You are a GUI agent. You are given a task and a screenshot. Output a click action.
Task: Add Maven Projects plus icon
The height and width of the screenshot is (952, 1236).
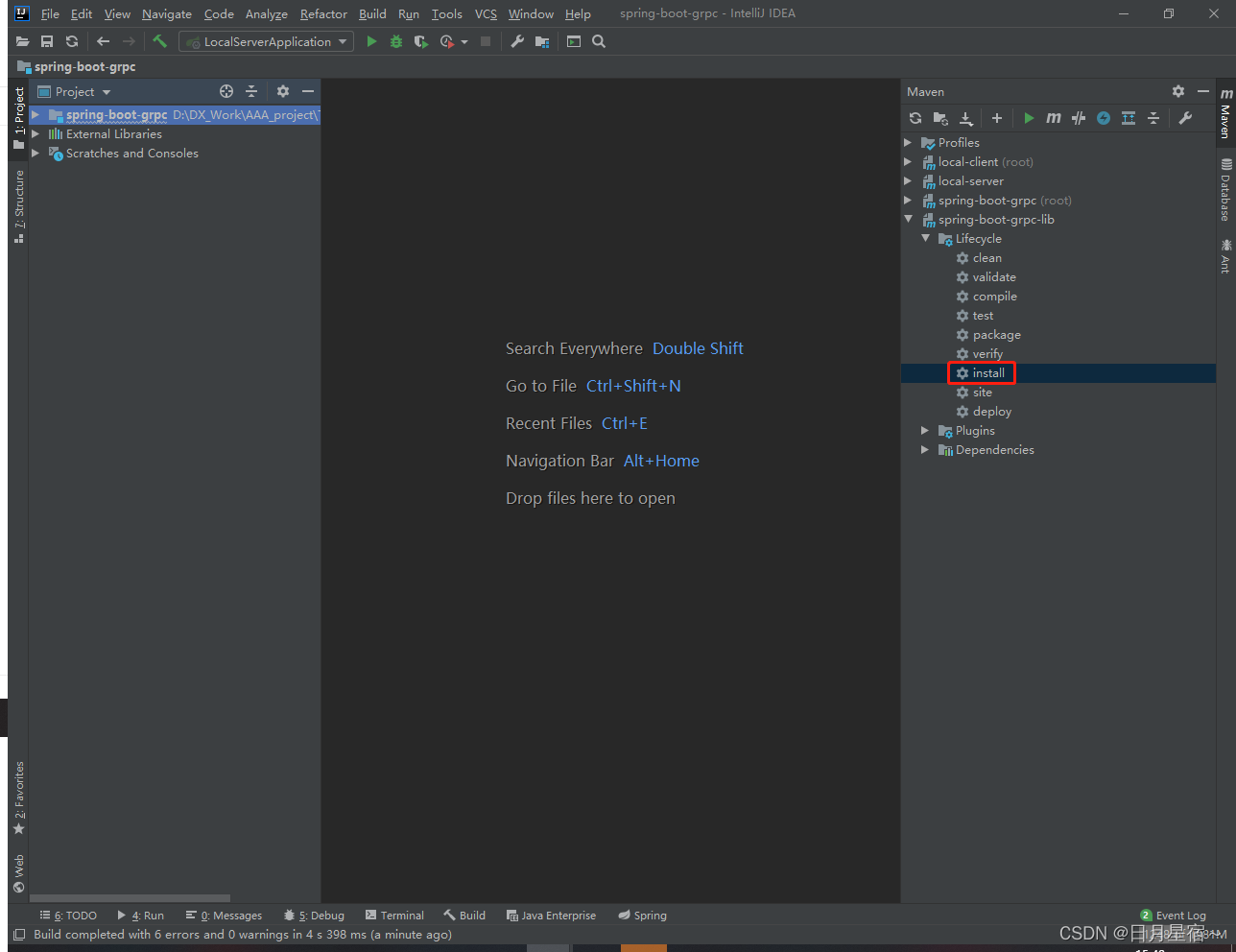pyautogui.click(x=997, y=118)
